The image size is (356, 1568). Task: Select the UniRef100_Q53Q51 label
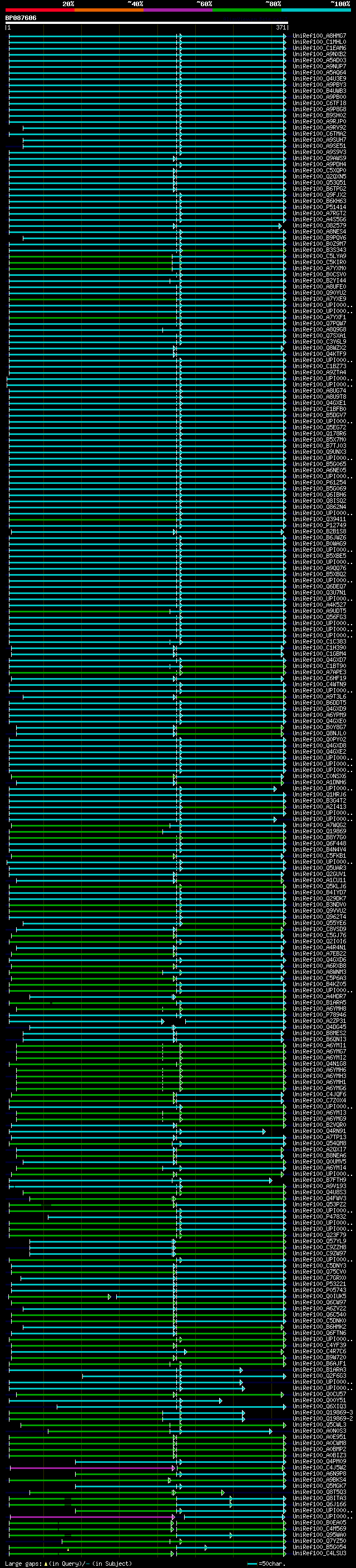[x=319, y=182]
